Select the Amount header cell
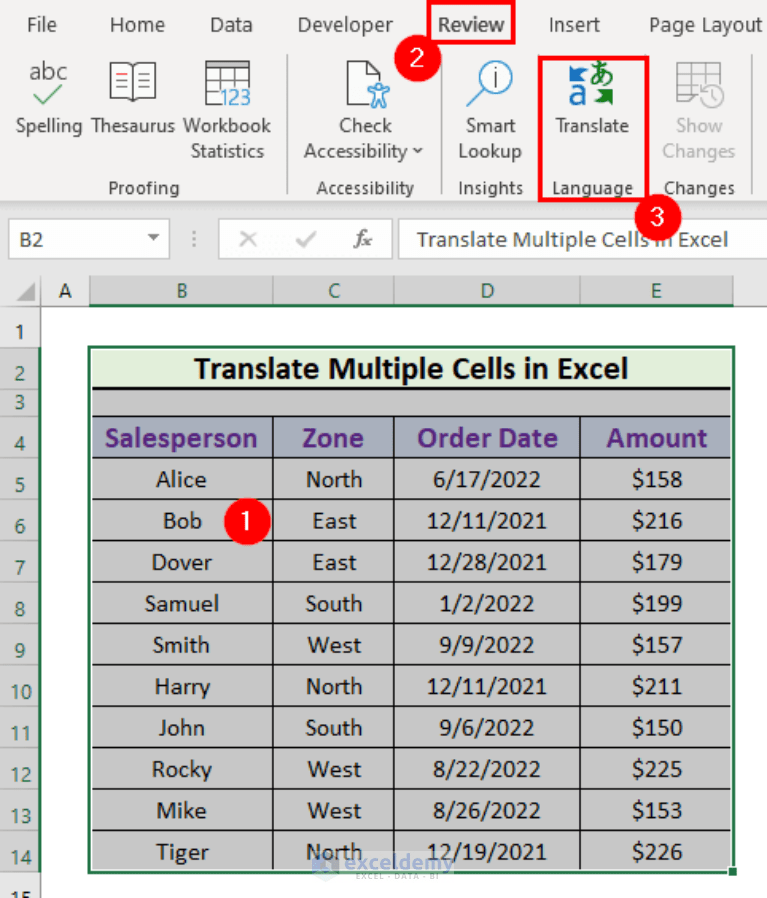The width and height of the screenshot is (767, 898). tap(656, 438)
